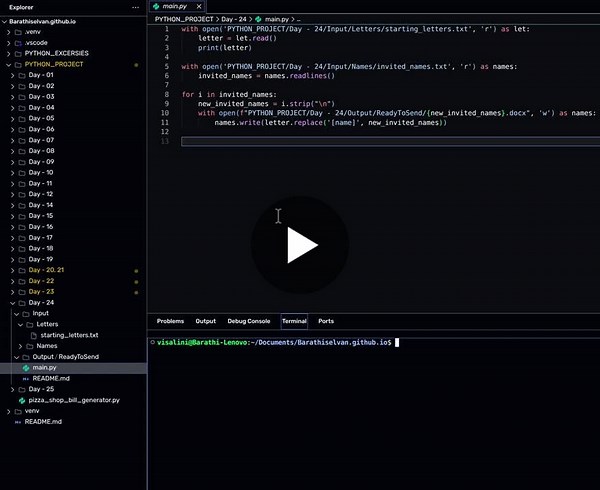Image resolution: width=600 pixels, height=490 pixels.
Task: Click the folder icon beside Letters
Action: tap(30, 325)
